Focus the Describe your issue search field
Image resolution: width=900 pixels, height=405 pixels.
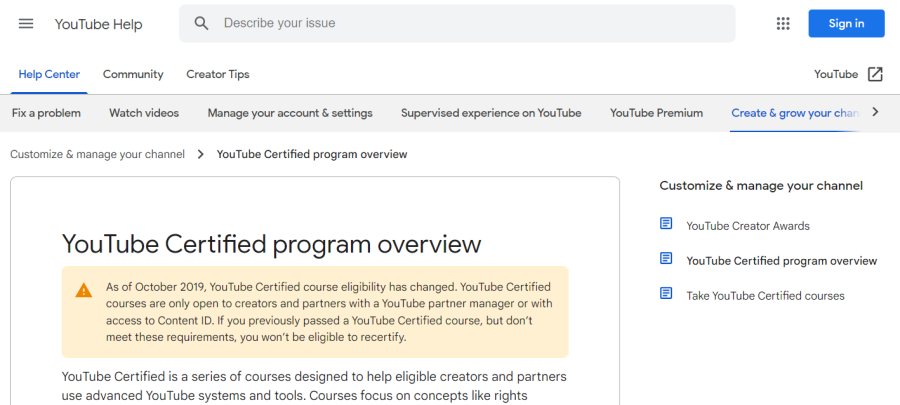click(x=457, y=24)
